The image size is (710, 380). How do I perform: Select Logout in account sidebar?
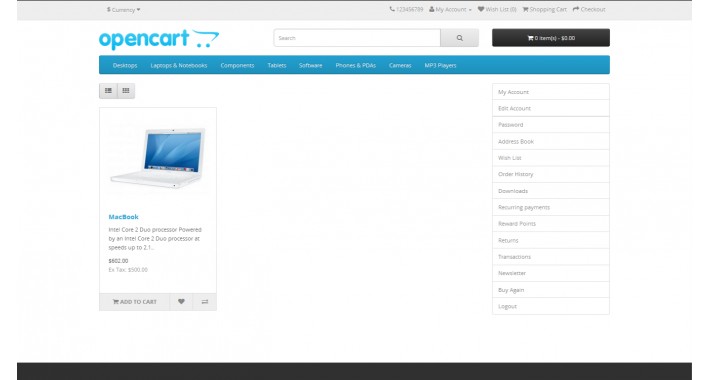coord(551,307)
